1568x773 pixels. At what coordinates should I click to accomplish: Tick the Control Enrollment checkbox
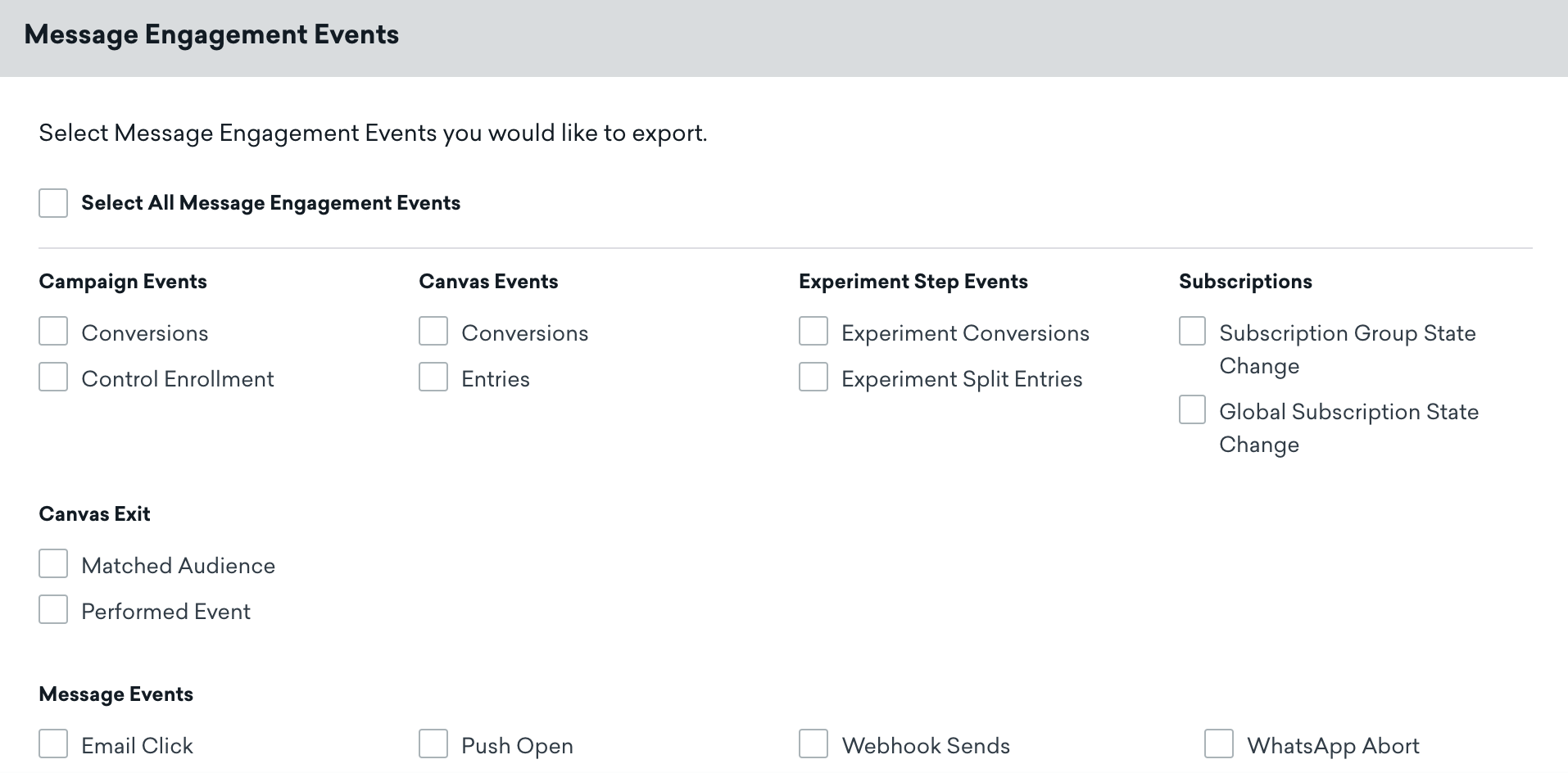click(53, 377)
